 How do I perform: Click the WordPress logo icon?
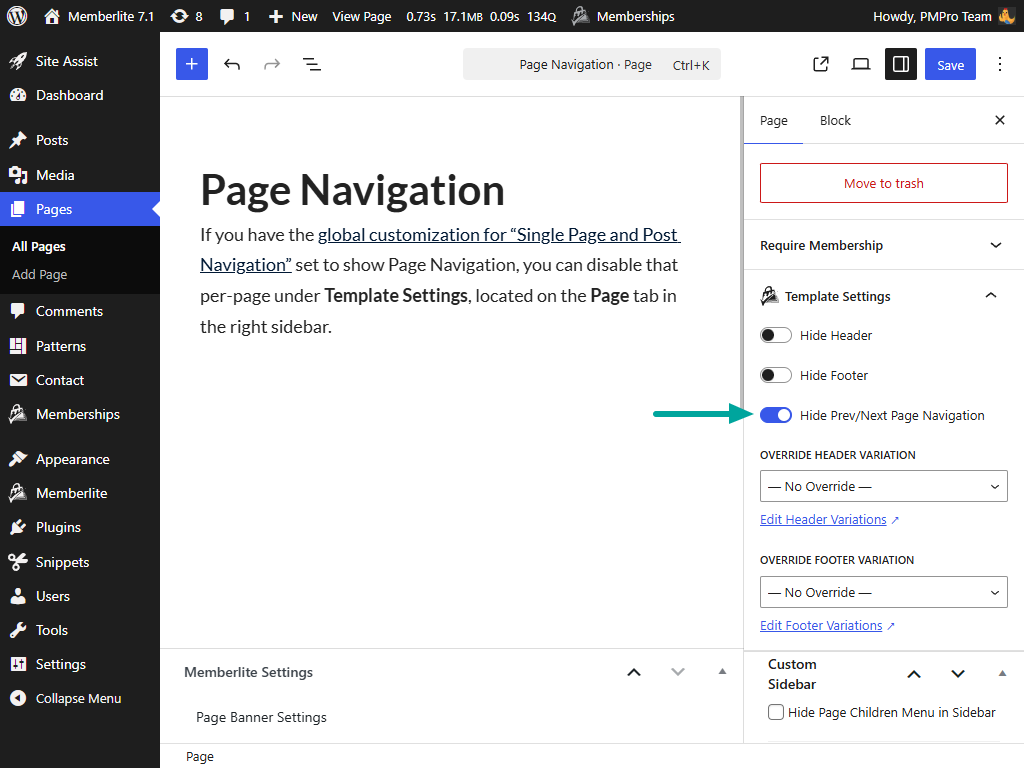coord(17,16)
